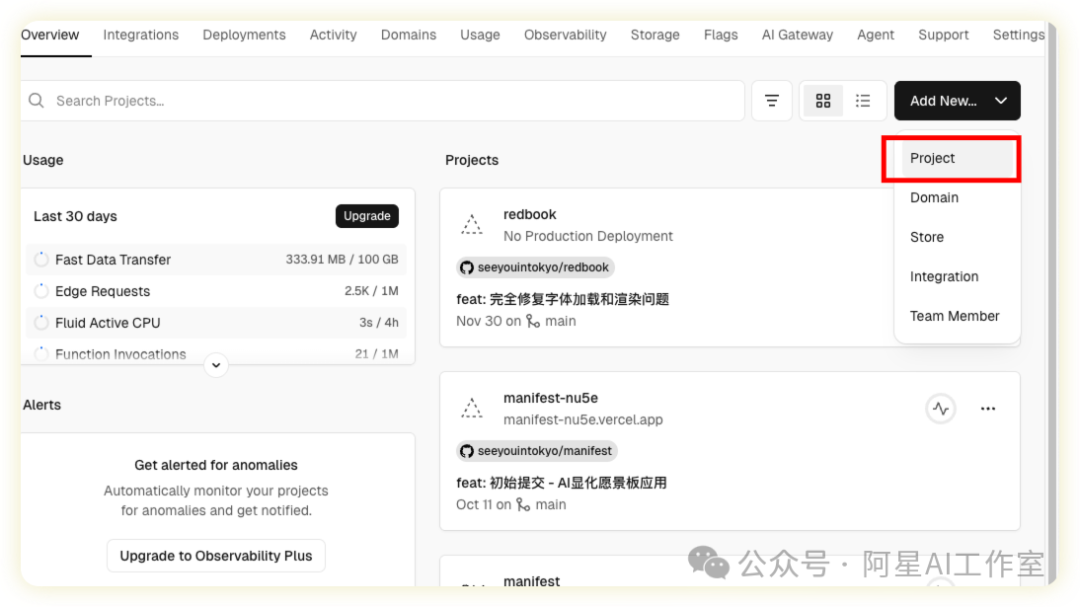Open the manifest project at the bottom
This screenshot has height=607, width=1080.
click(531, 581)
